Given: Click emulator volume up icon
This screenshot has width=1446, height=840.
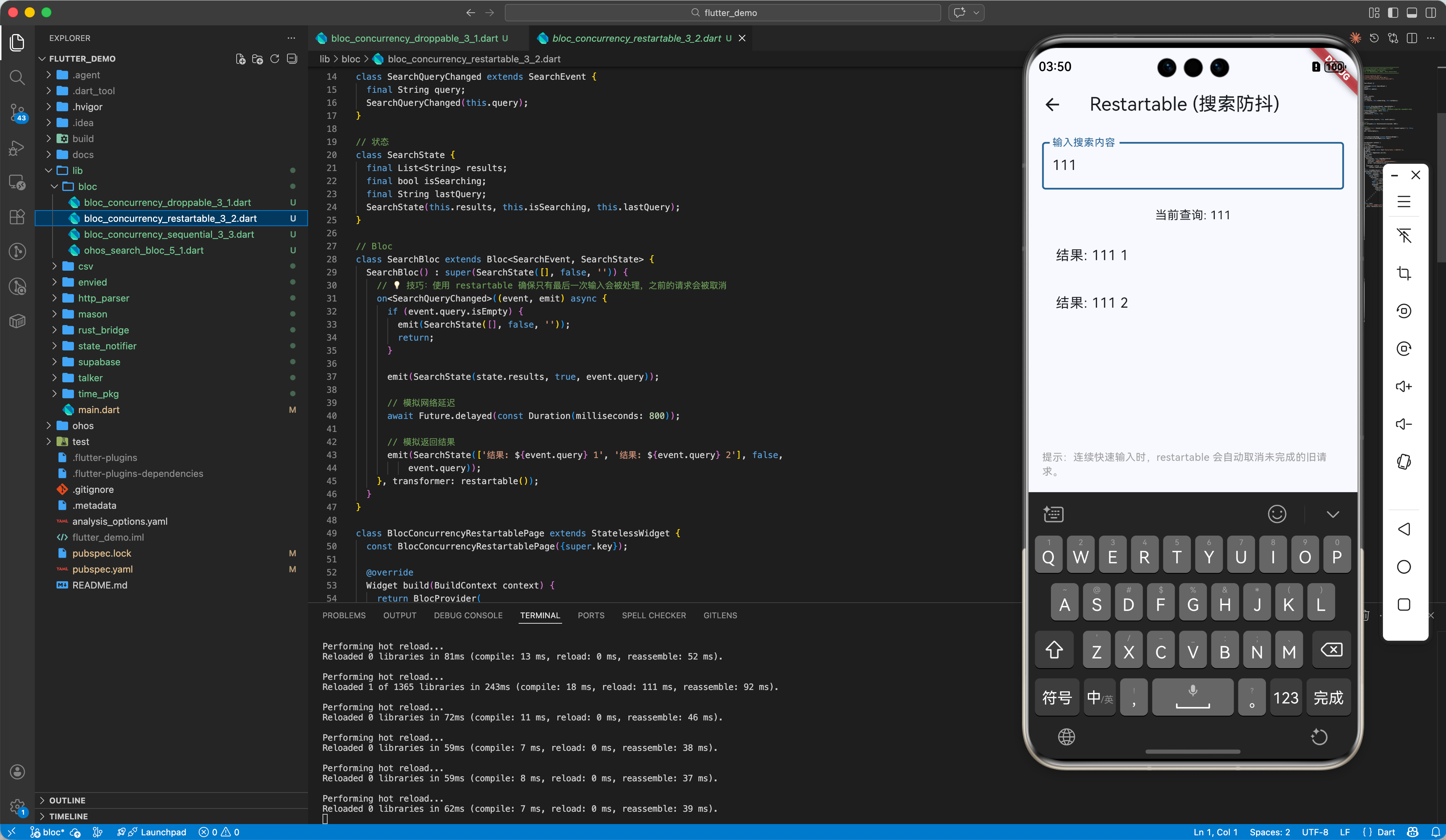Looking at the screenshot, I should [1404, 387].
